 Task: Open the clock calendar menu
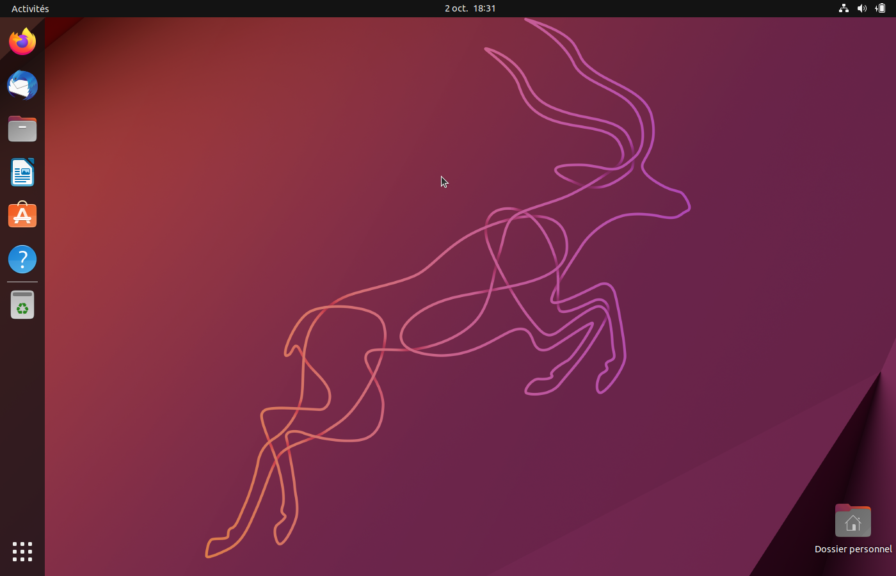pyautogui.click(x=470, y=8)
